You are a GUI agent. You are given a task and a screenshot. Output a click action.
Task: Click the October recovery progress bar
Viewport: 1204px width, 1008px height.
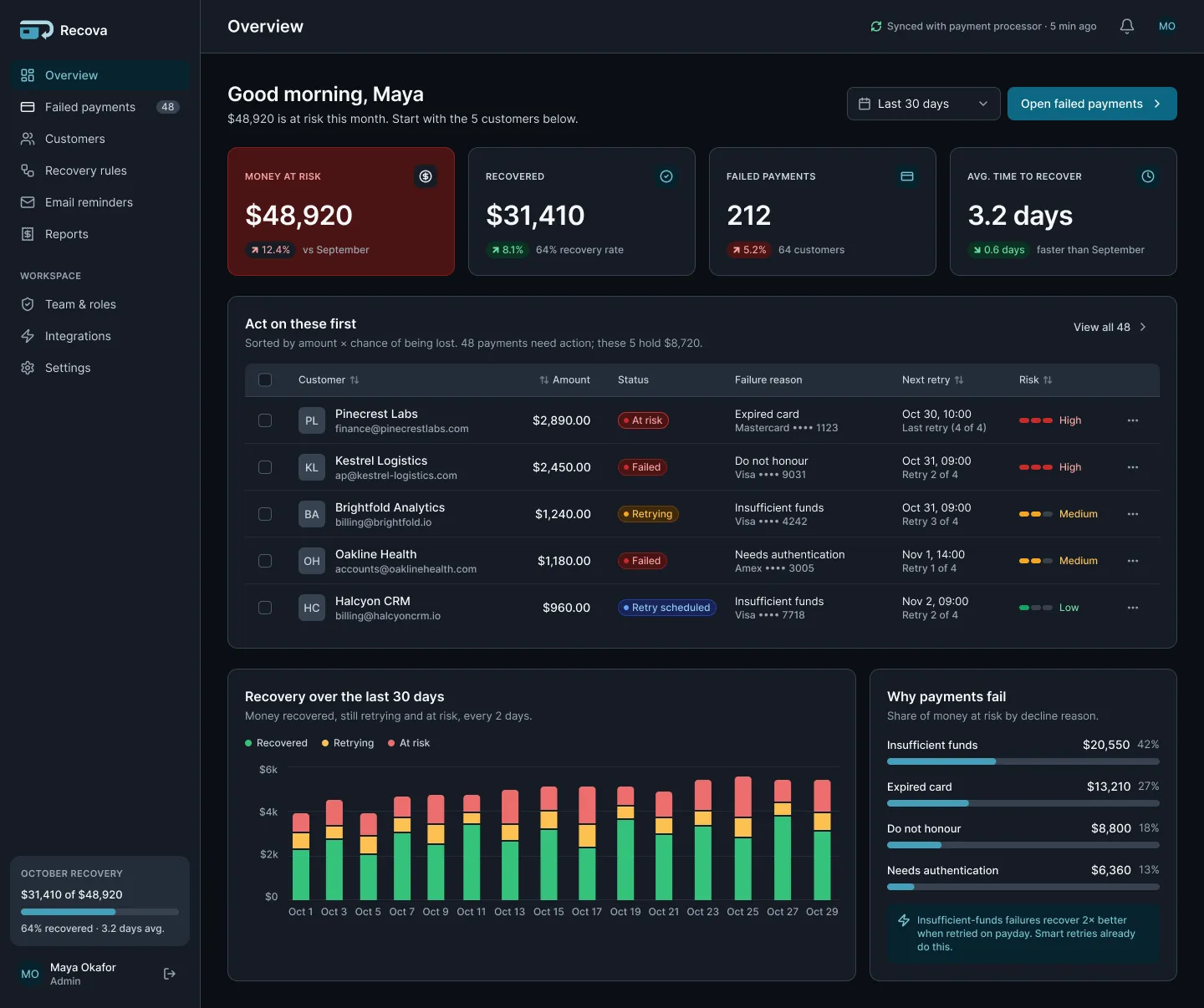pyautogui.click(x=99, y=912)
